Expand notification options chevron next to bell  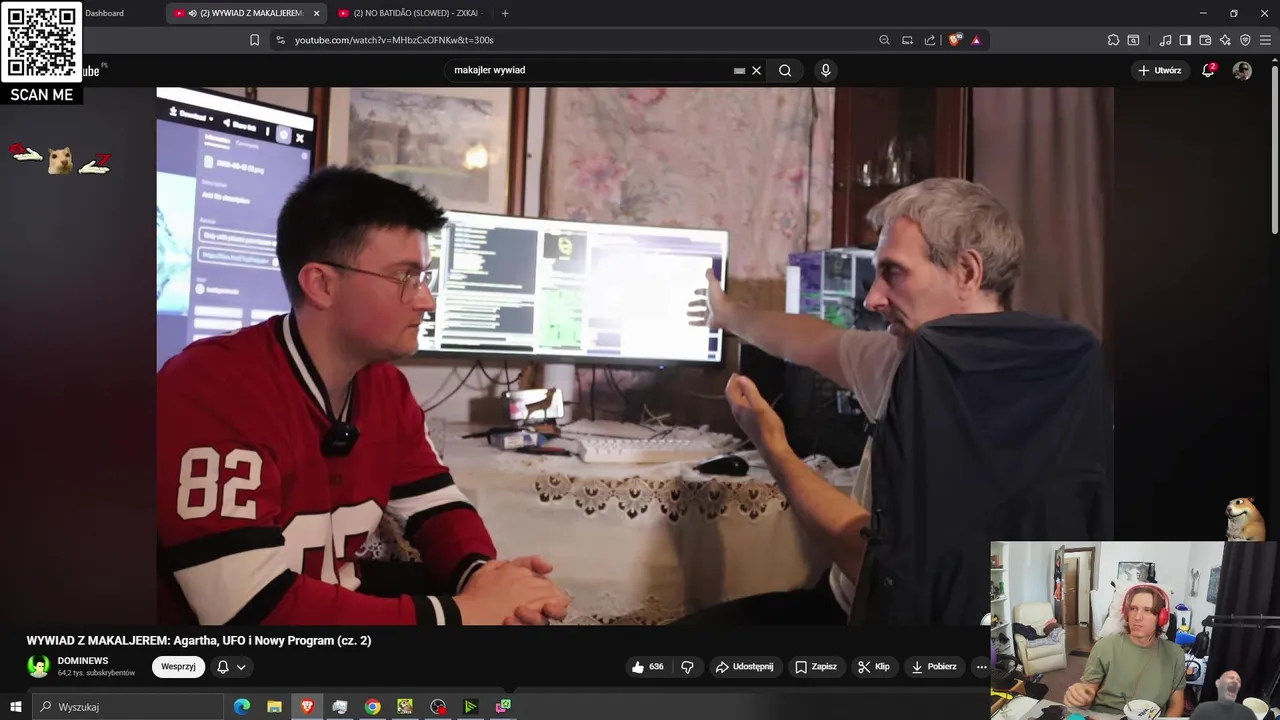(x=241, y=667)
